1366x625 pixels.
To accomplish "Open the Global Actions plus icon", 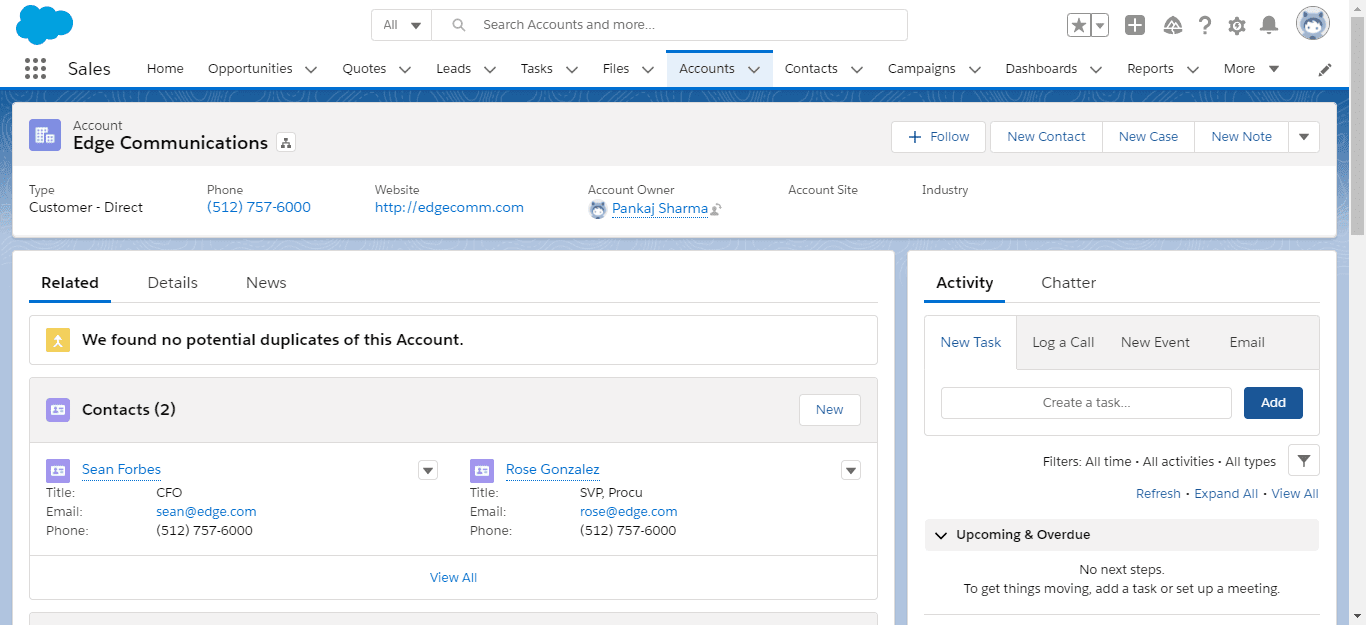I will [x=1134, y=26].
